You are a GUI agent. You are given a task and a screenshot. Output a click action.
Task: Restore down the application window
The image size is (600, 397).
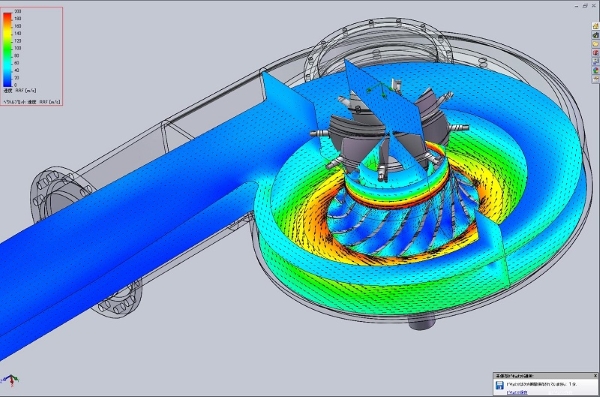585,6
